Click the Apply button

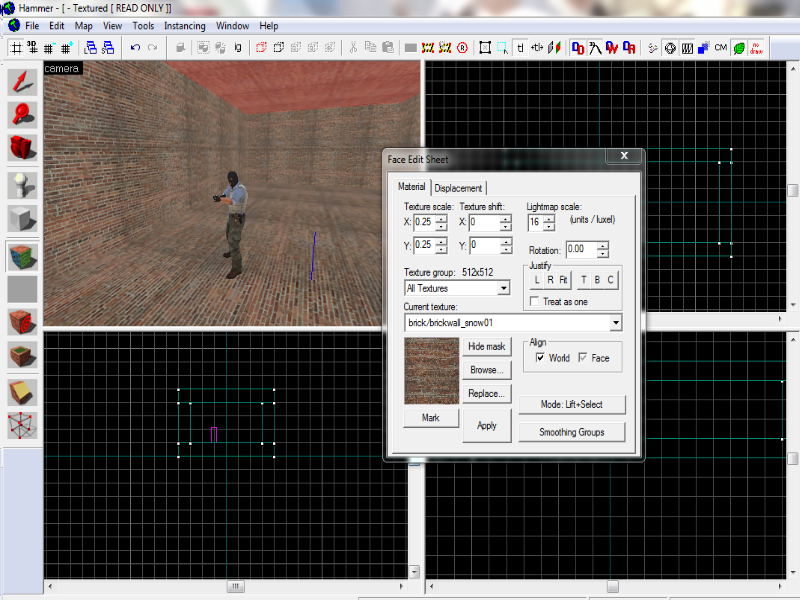point(487,426)
